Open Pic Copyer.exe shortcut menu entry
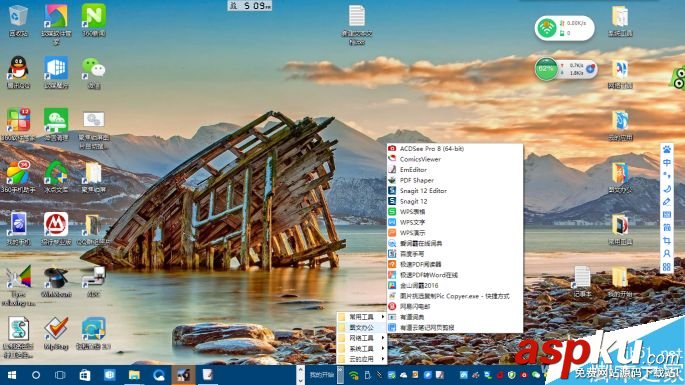Screen dimensions: 685x385 tap(455, 296)
